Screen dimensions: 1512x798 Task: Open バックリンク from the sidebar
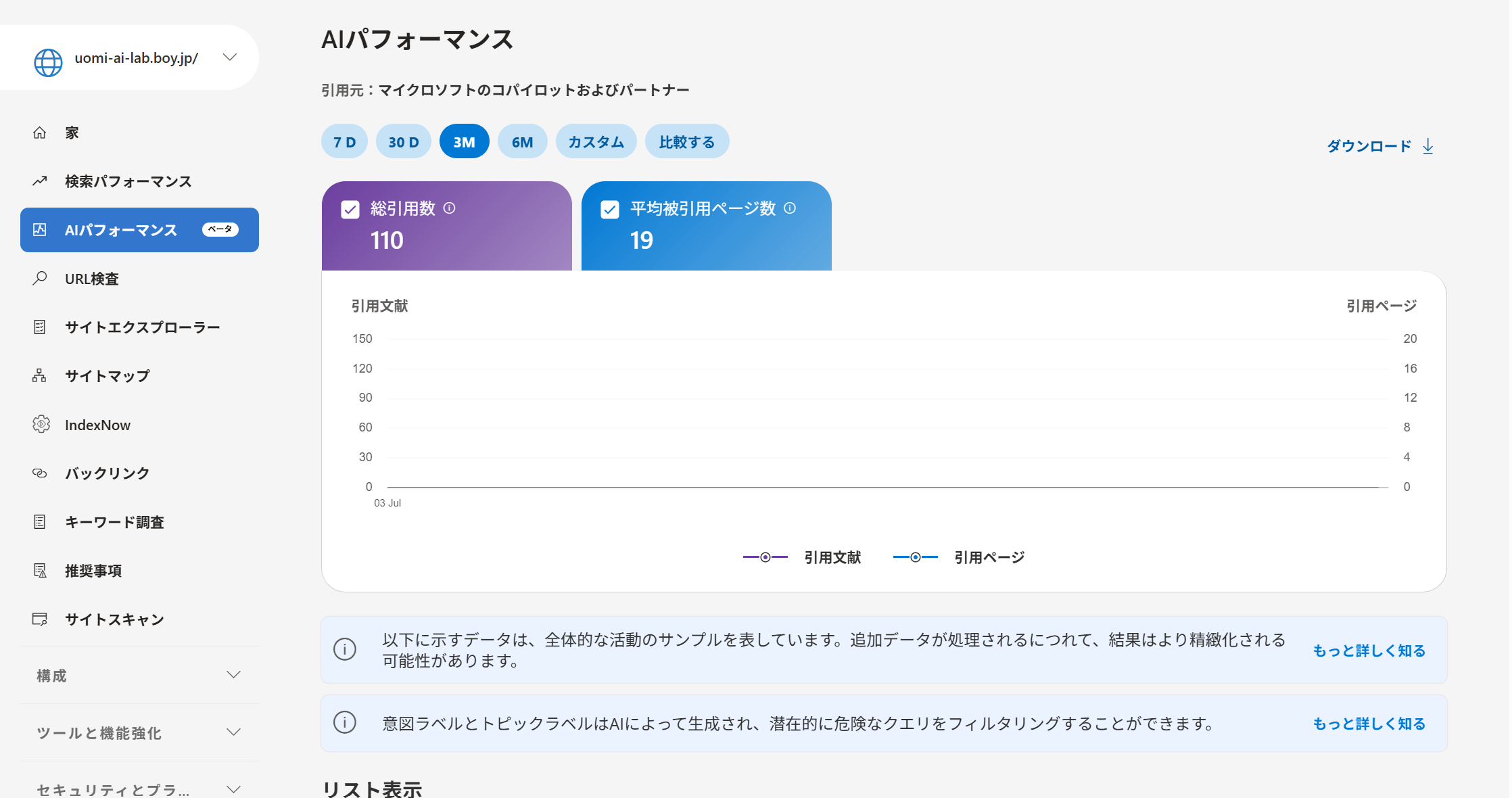[x=139, y=473]
